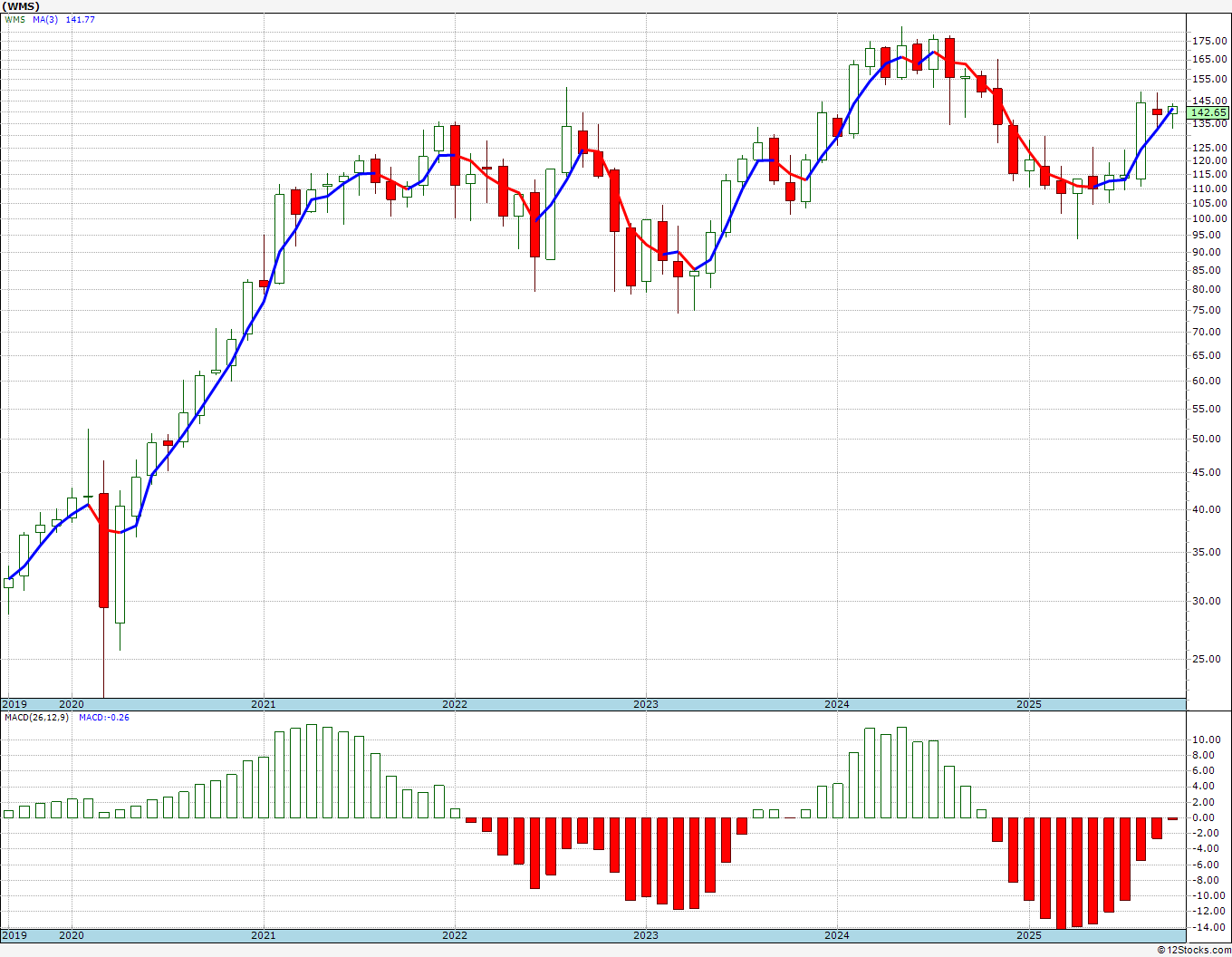Click the 2021 label on price timeline

coord(263,704)
